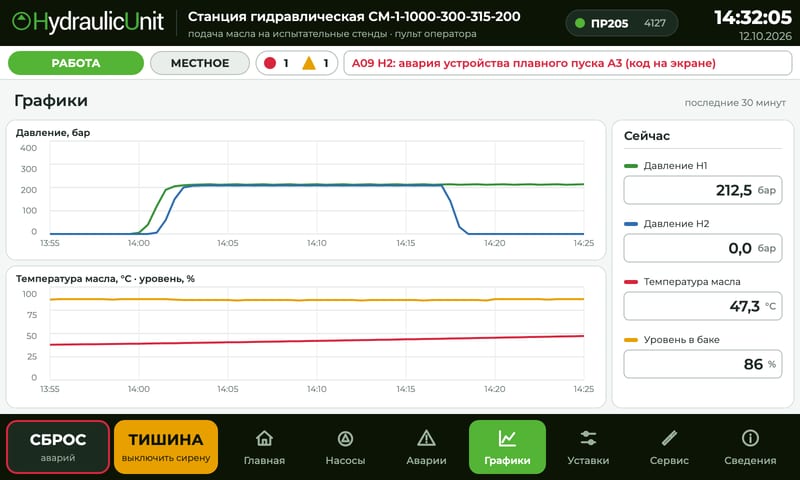Screen dimensions: 800x480
Task: Click the HydraulicUnit logo
Action: 88,22
